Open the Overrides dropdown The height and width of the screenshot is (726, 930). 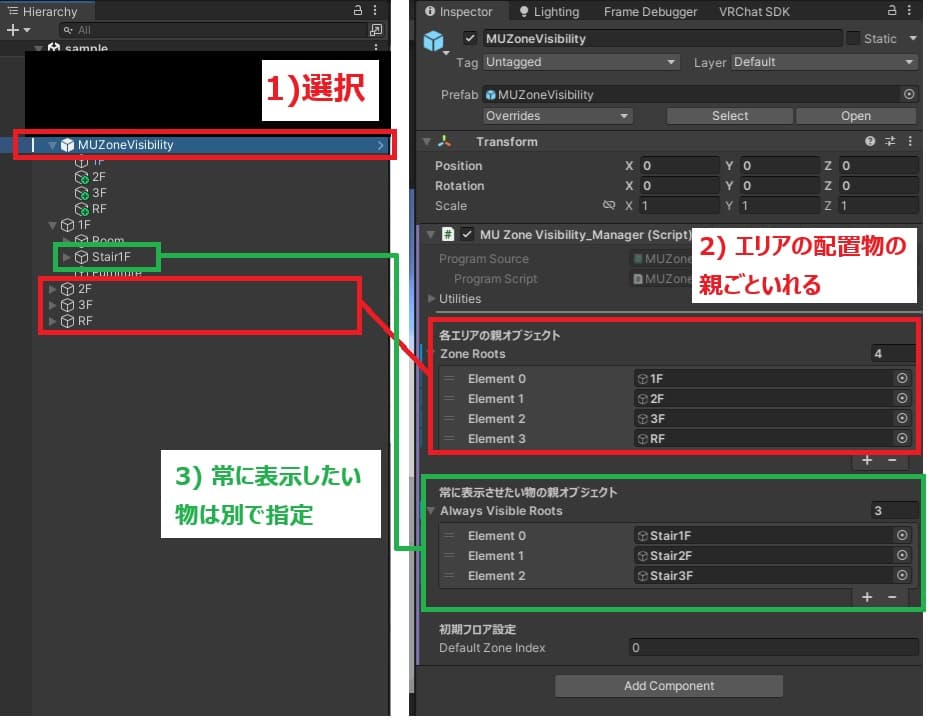tap(558, 116)
